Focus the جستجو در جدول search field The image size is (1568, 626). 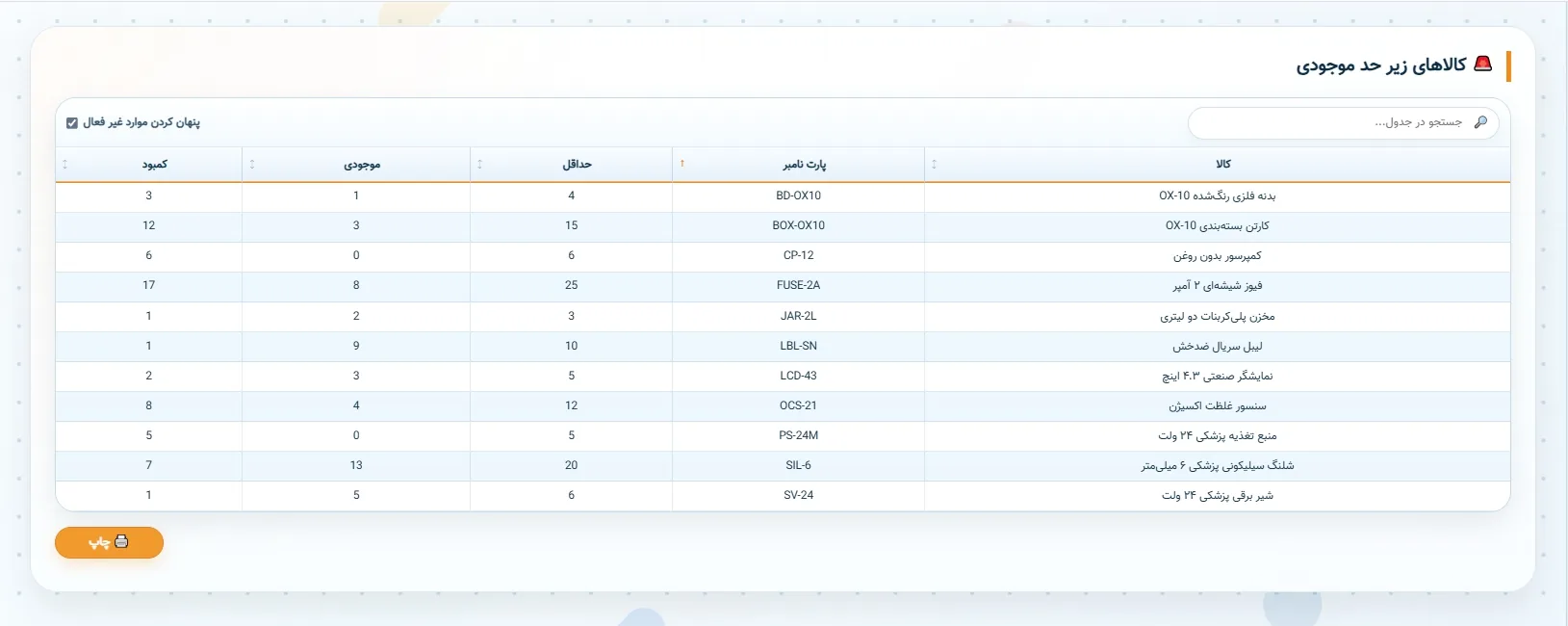pyautogui.click(x=1344, y=122)
